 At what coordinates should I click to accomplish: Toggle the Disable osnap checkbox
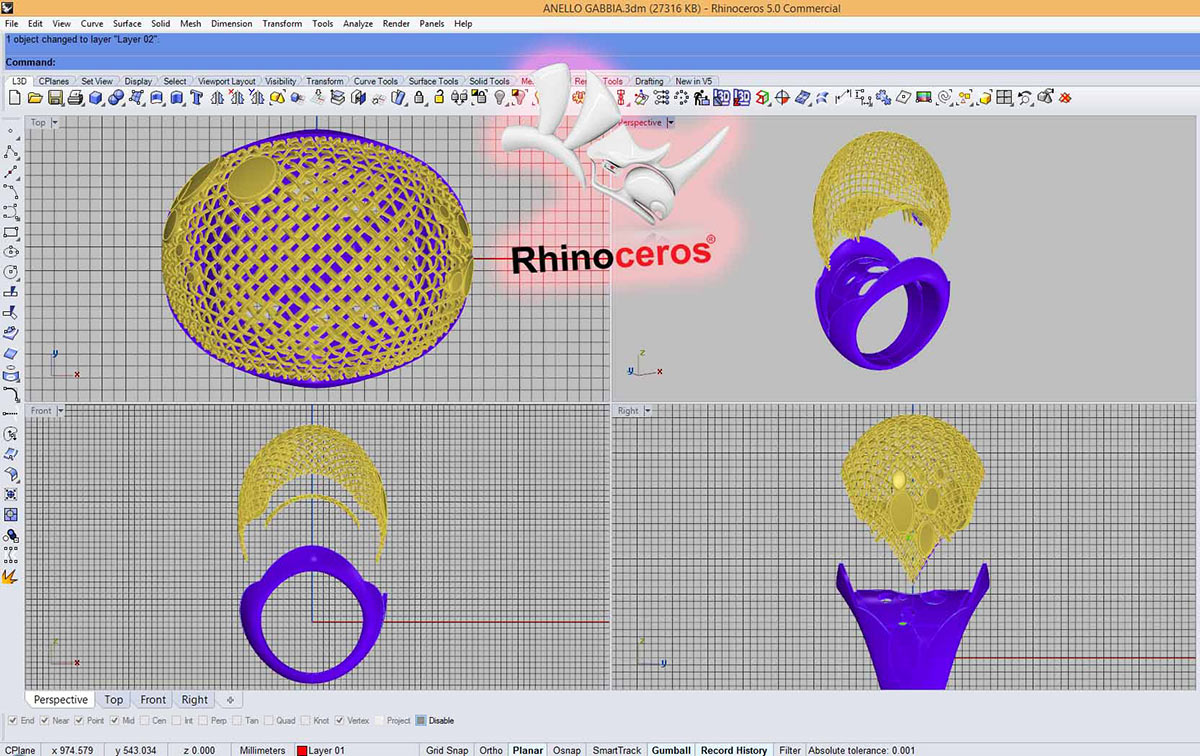(421, 720)
